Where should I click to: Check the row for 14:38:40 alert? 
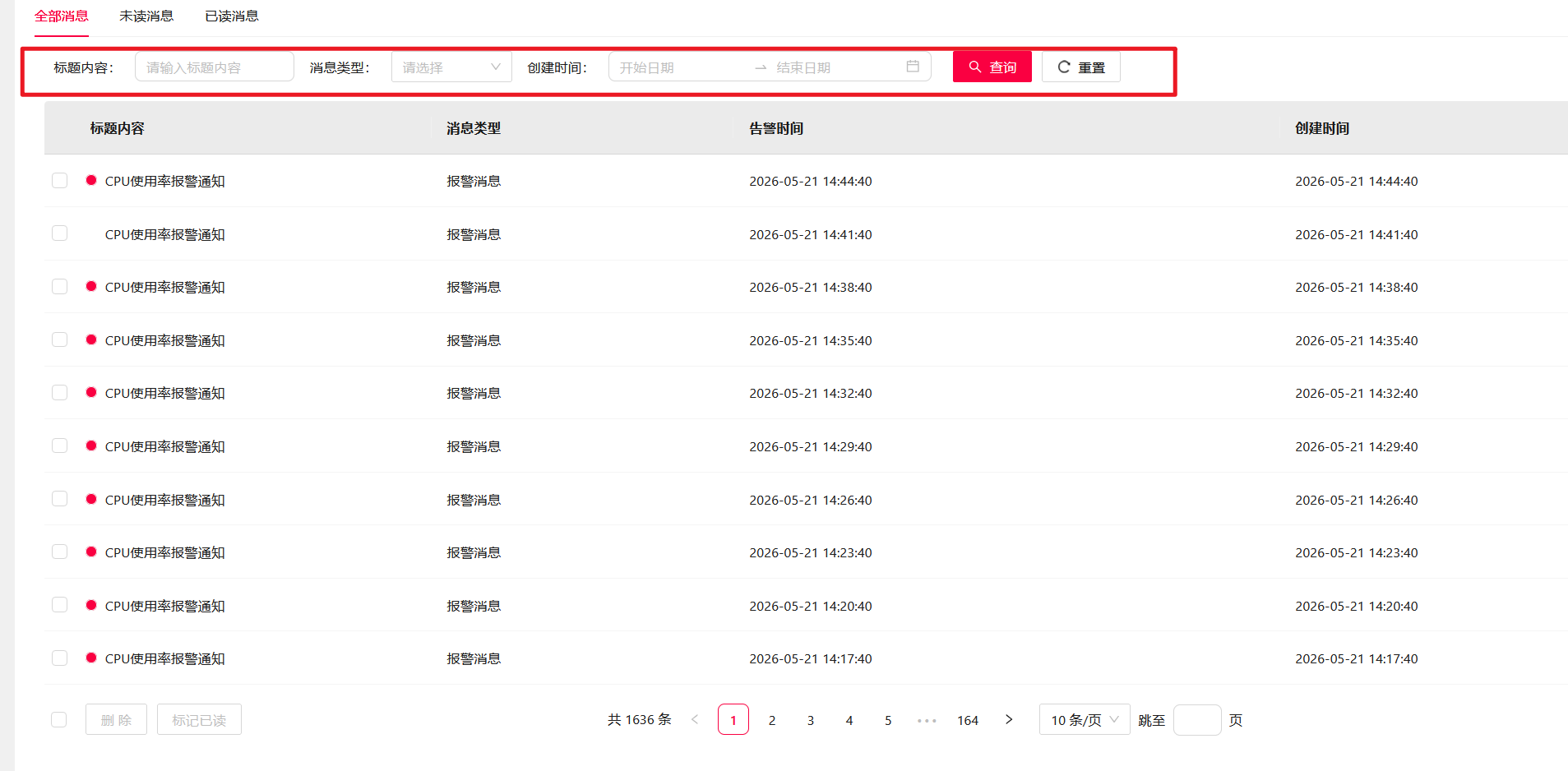tap(59, 286)
